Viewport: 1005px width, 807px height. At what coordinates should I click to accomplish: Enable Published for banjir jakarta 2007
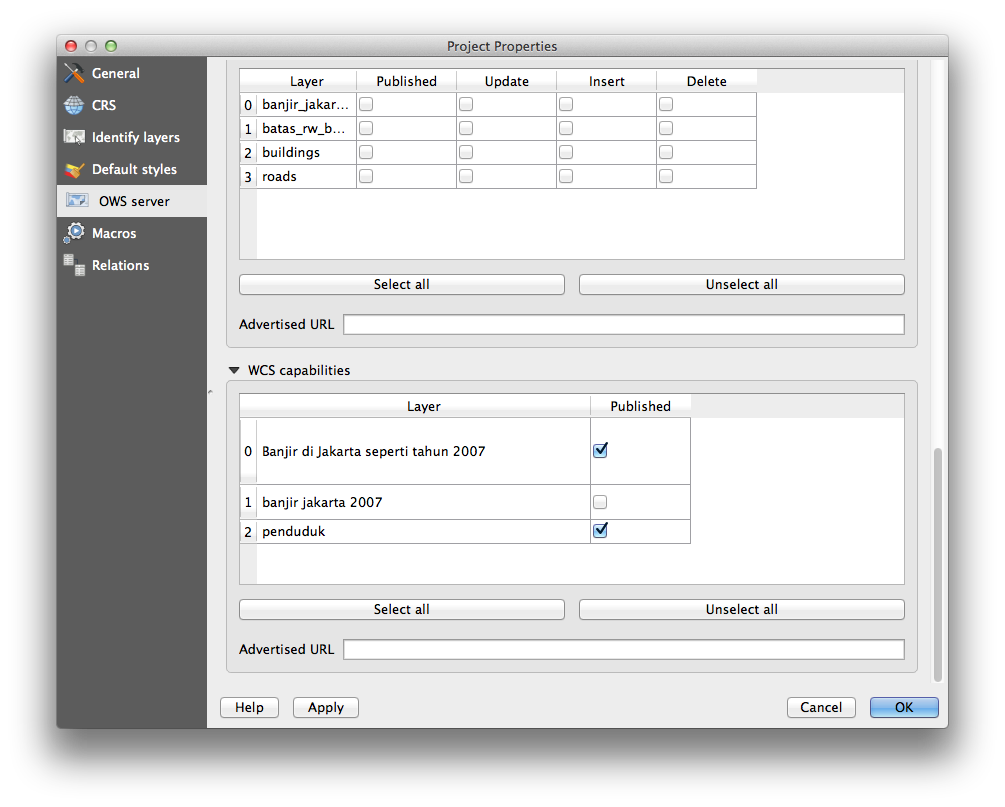click(600, 502)
